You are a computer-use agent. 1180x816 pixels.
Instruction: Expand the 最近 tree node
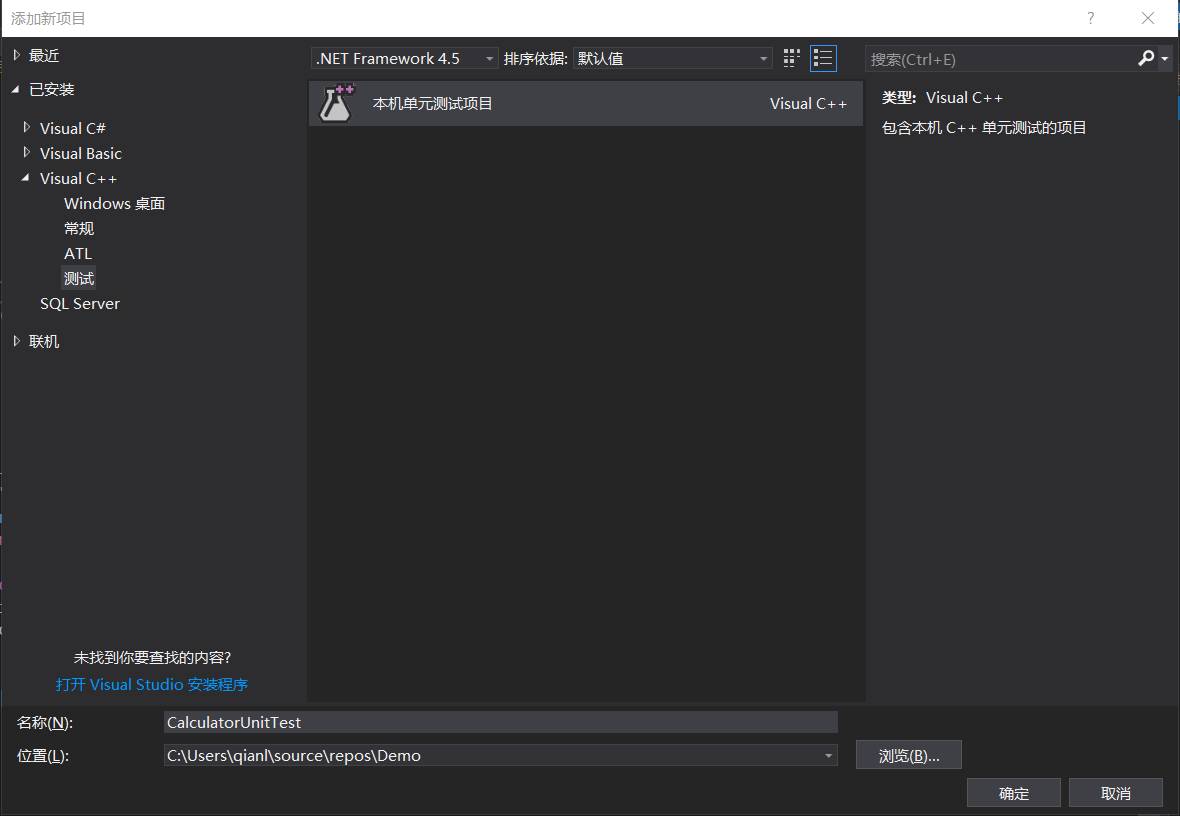17,55
